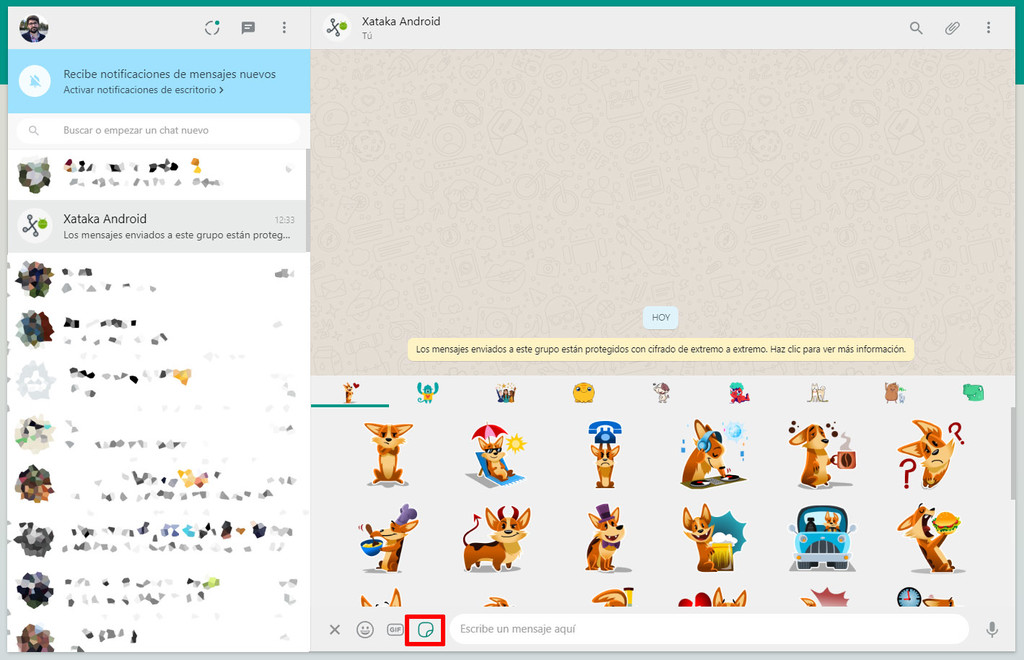Search within the Xataka Android conversation
This screenshot has height=660, width=1024.
click(x=916, y=28)
